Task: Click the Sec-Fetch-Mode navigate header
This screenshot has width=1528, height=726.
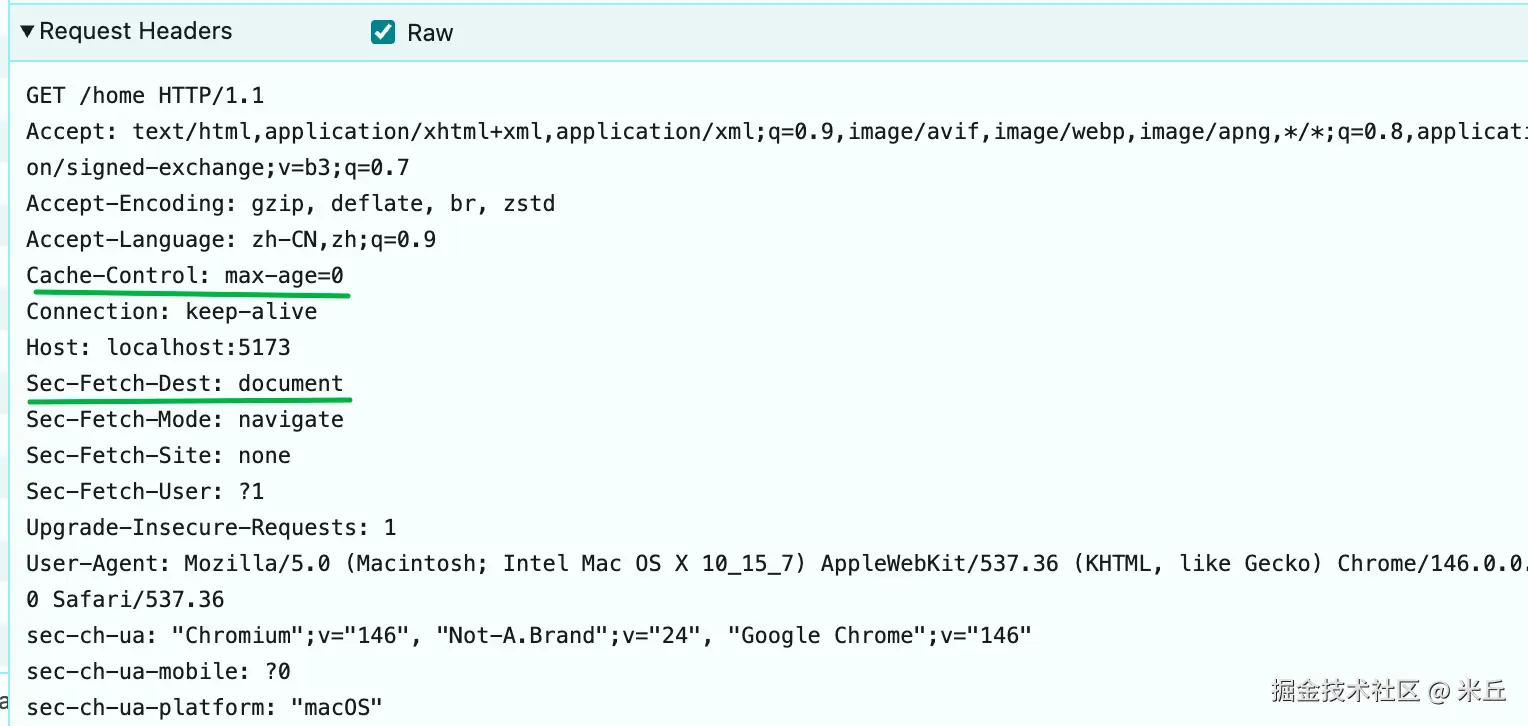Action: (185, 420)
